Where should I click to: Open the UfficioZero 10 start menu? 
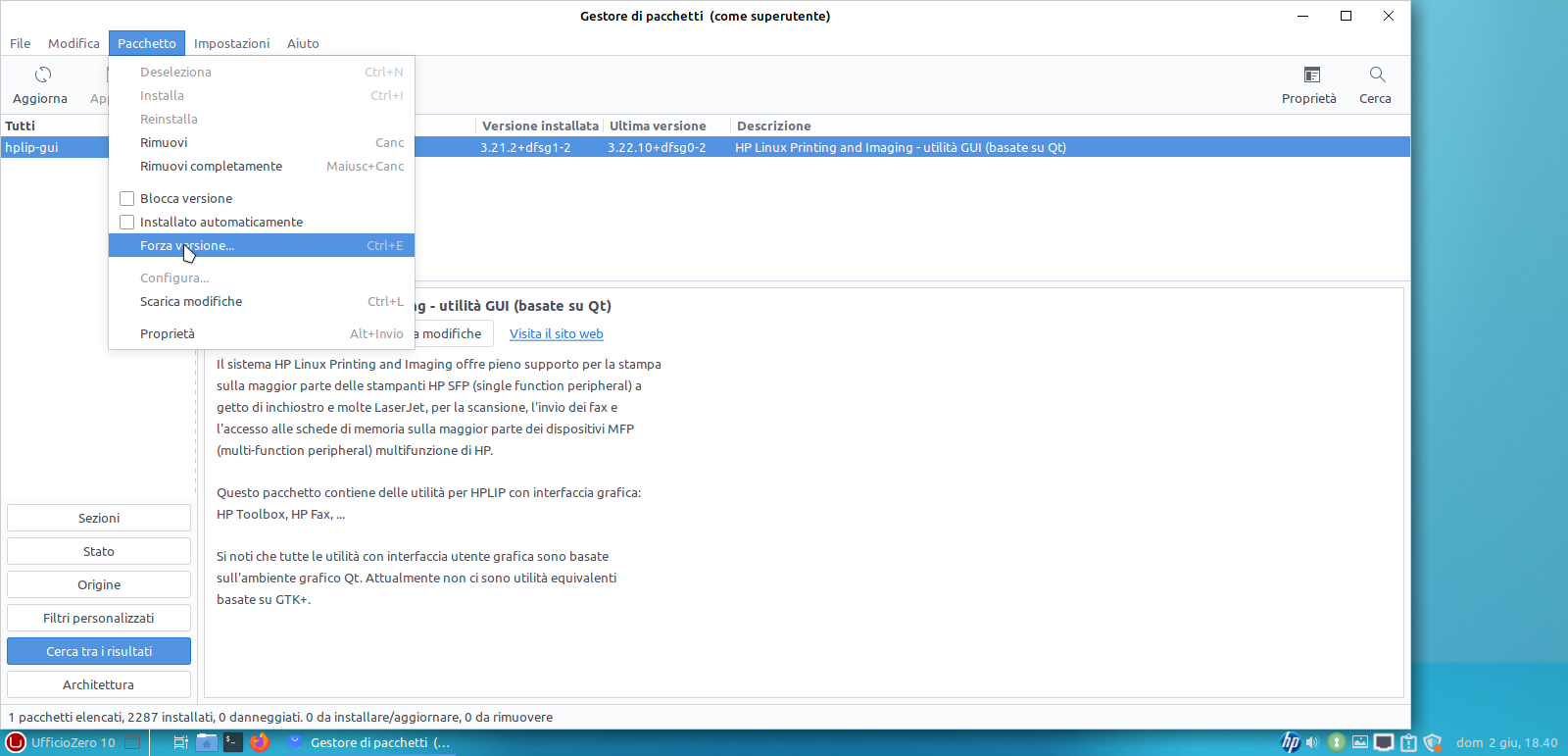point(60,742)
